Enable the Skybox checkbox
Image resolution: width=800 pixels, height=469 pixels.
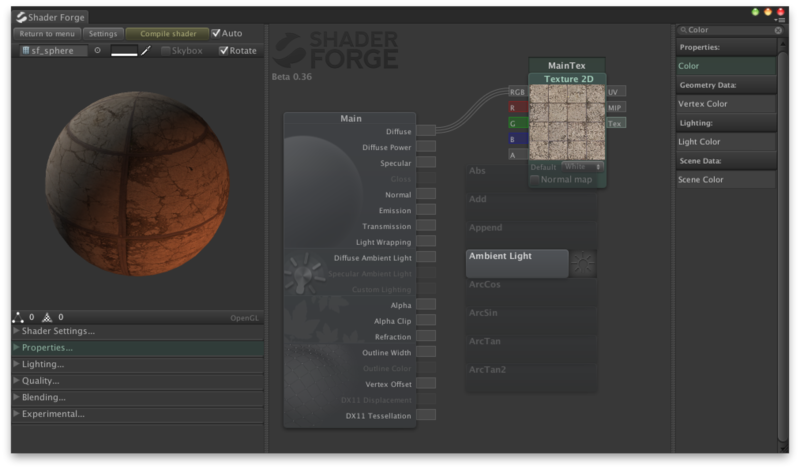pos(165,51)
